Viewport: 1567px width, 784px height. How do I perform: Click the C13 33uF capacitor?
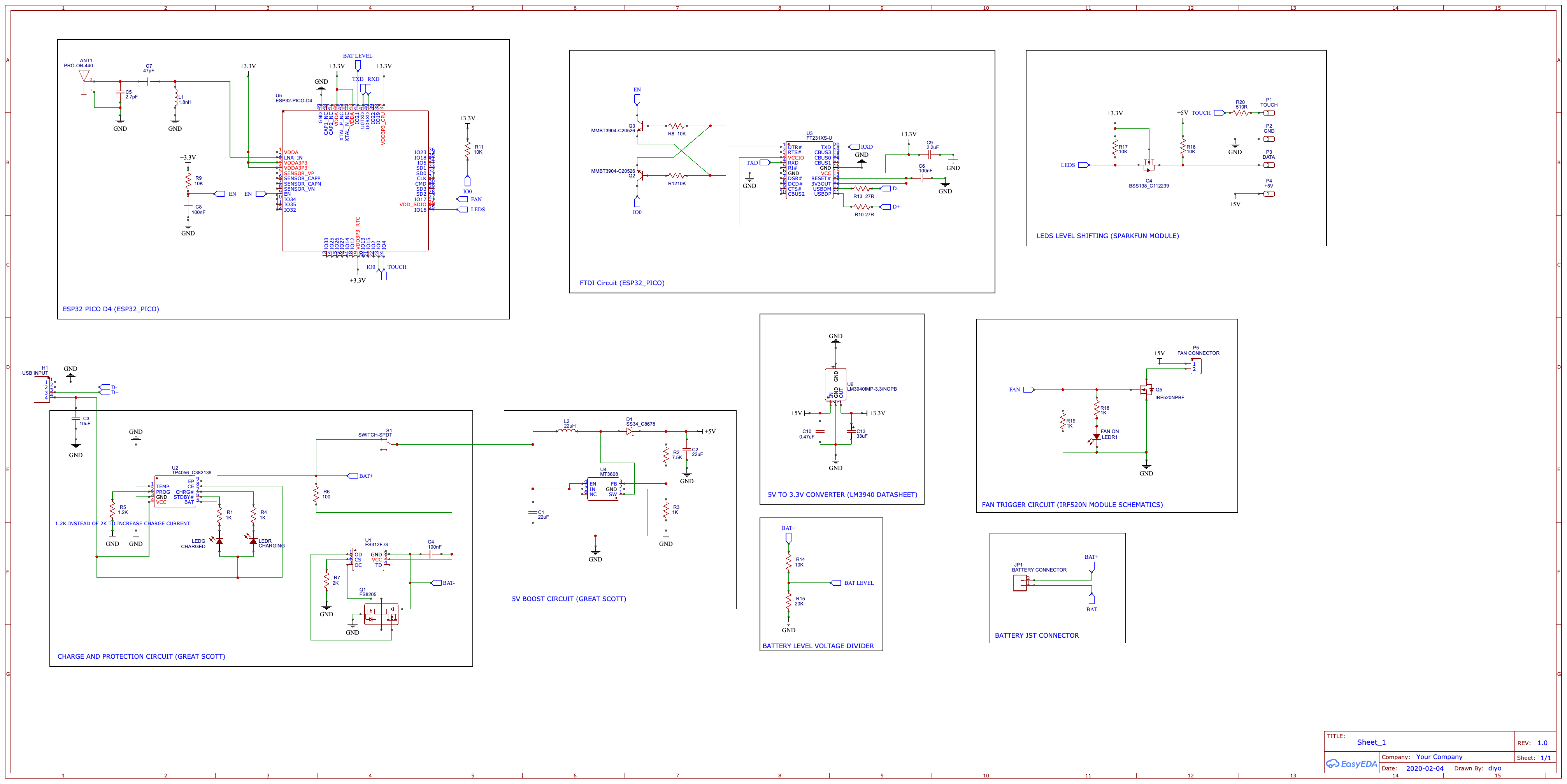point(851,431)
